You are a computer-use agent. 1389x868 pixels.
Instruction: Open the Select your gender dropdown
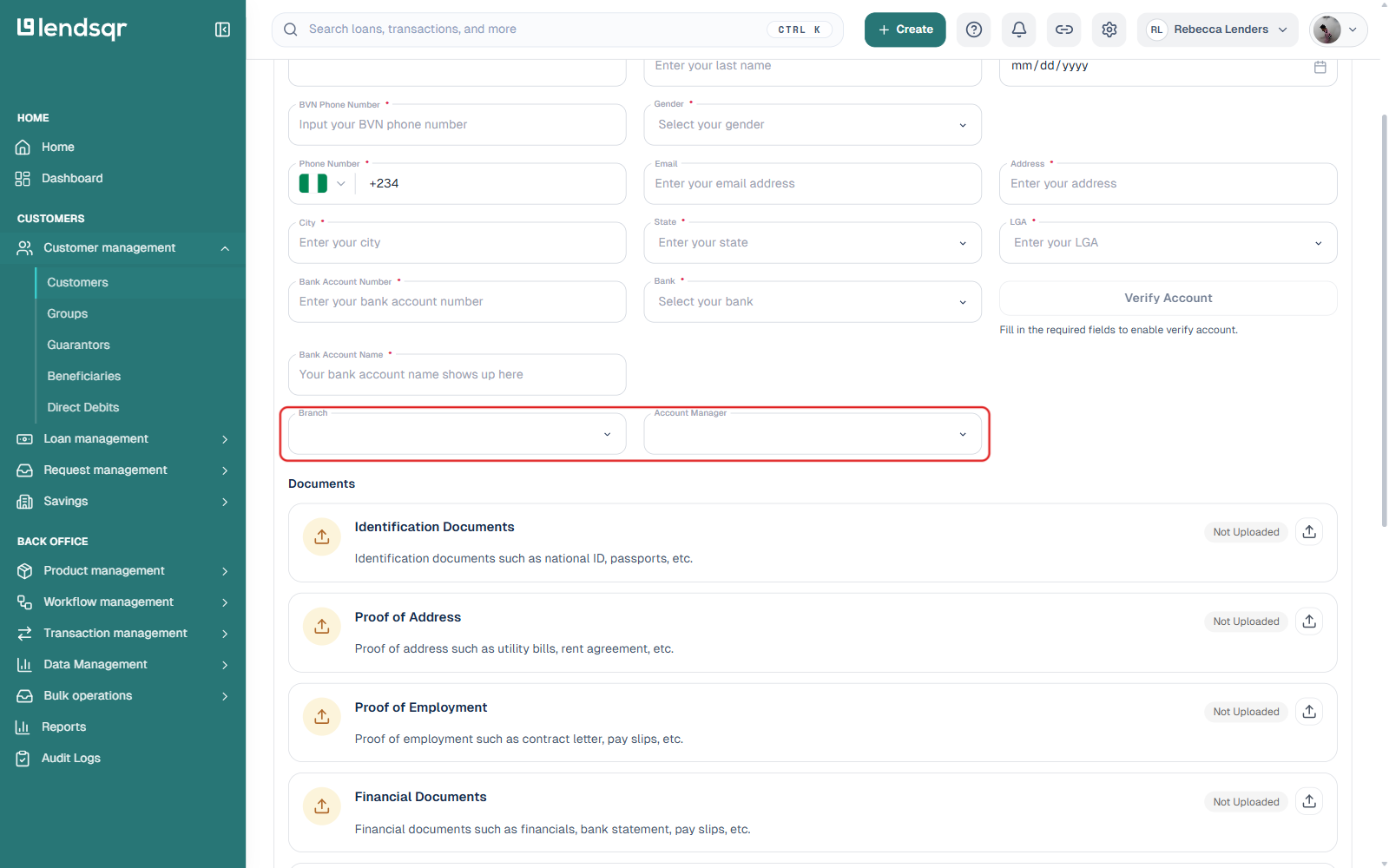tap(813, 124)
